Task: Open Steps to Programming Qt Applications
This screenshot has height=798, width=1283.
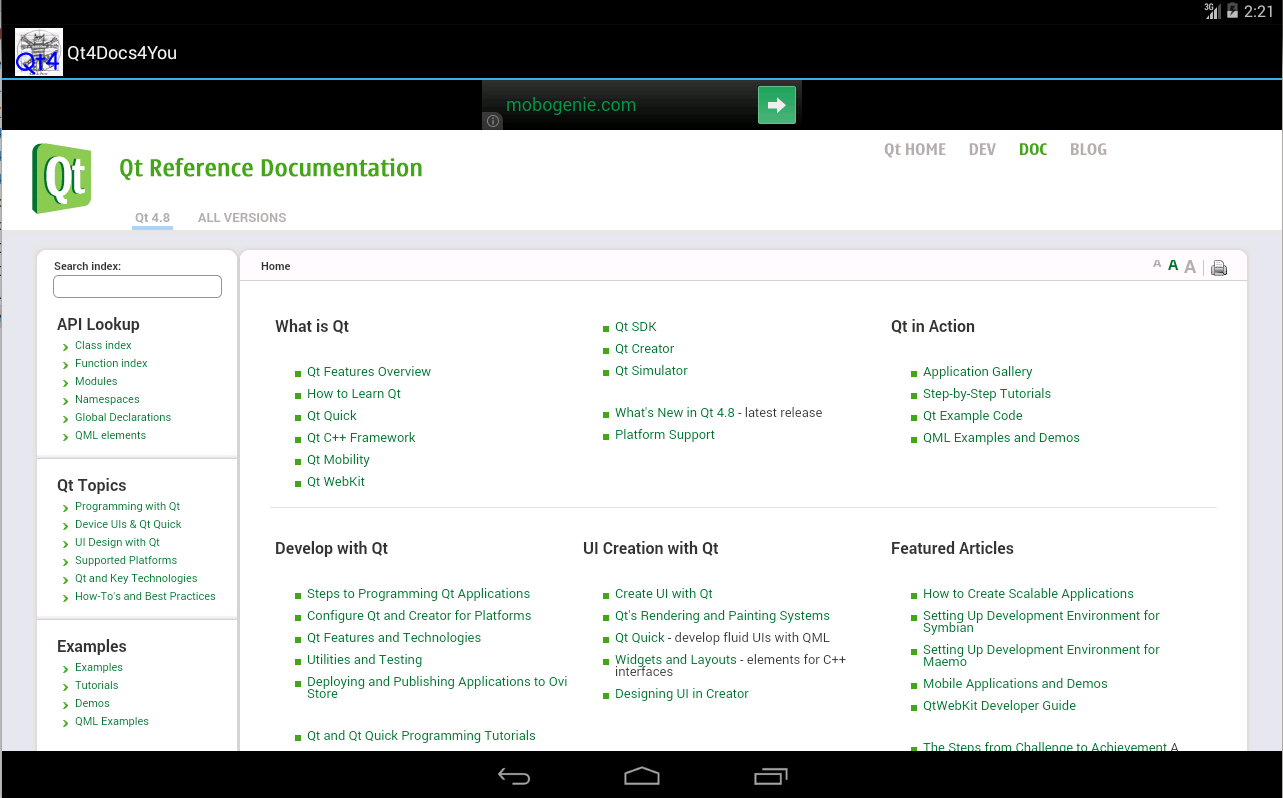Action: 418,593
